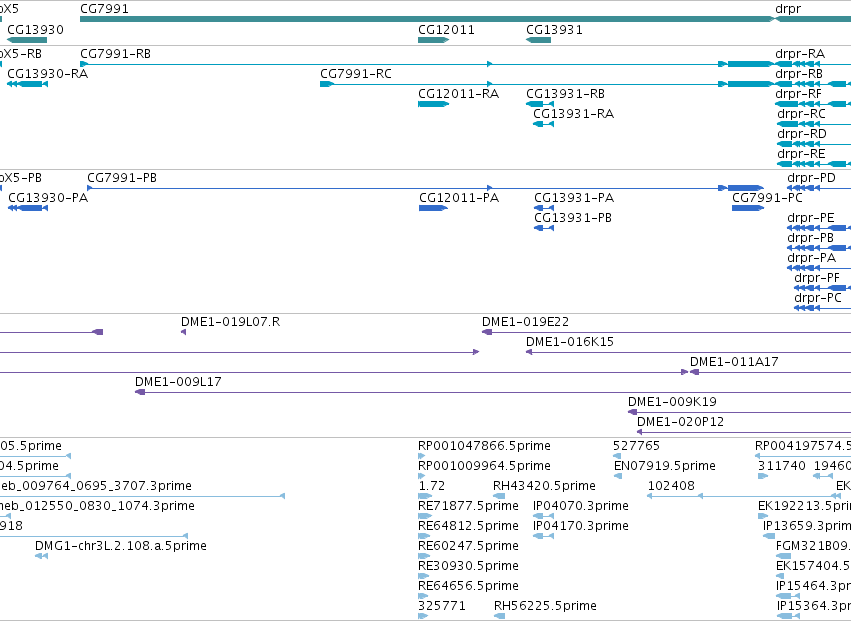Click transcript CG13930-RA
Viewport: 851px width, 621px height.
[x=27, y=84]
